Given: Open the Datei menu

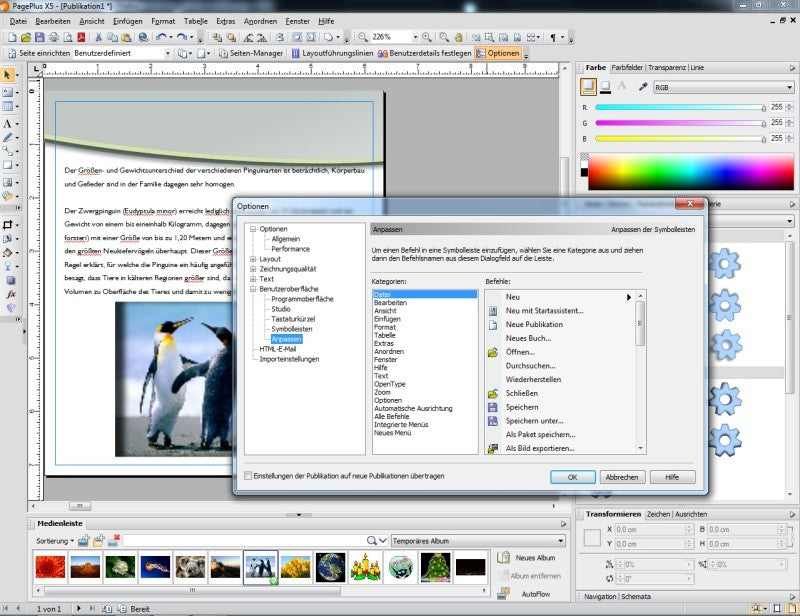Looking at the screenshot, I should tap(18, 21).
